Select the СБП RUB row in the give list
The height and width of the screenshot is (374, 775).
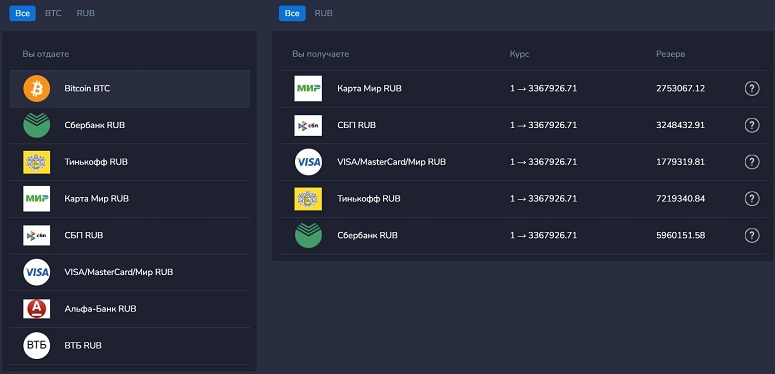coord(129,235)
